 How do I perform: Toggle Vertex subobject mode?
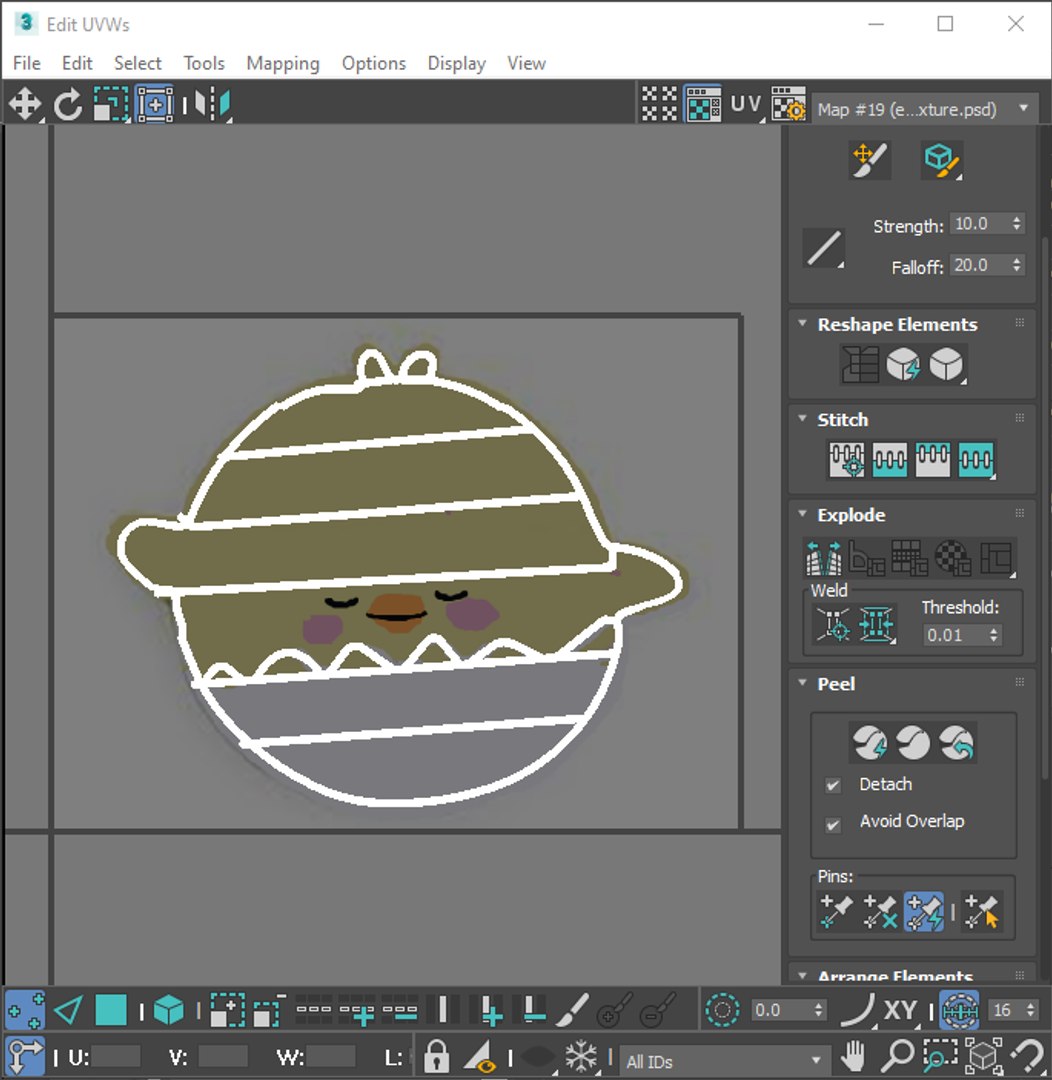25,1010
